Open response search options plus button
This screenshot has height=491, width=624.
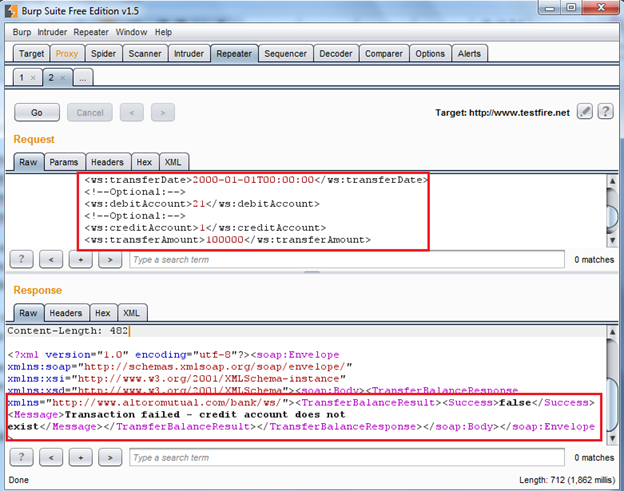tap(83, 457)
